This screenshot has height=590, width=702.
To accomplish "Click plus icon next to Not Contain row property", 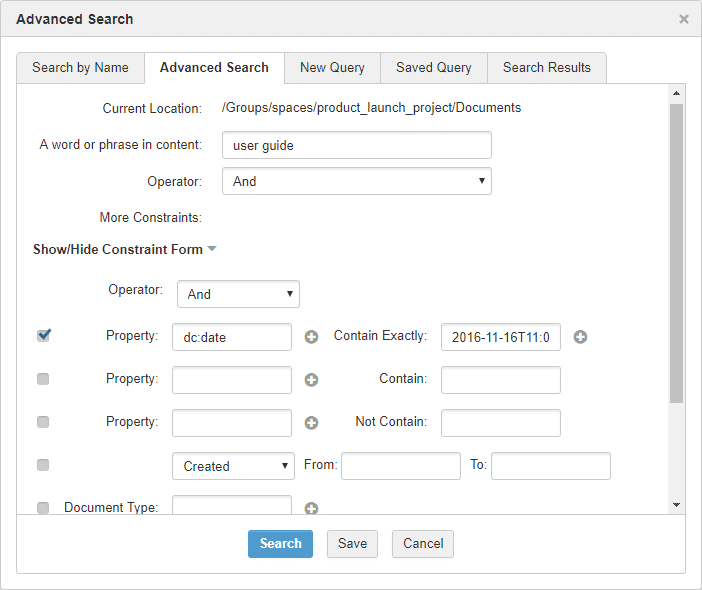I will tap(311, 423).
